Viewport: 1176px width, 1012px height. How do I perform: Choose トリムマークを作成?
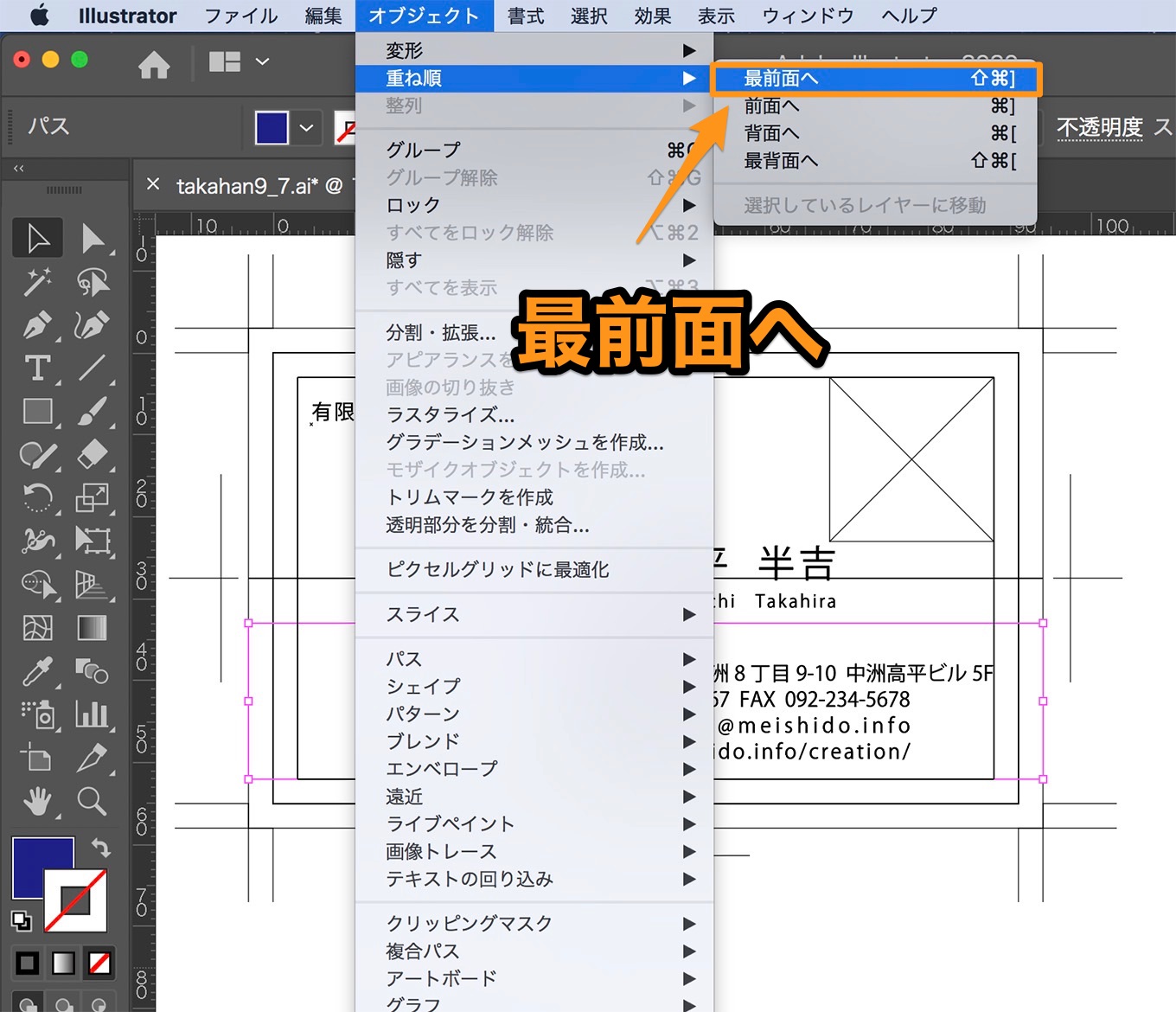pos(534,497)
